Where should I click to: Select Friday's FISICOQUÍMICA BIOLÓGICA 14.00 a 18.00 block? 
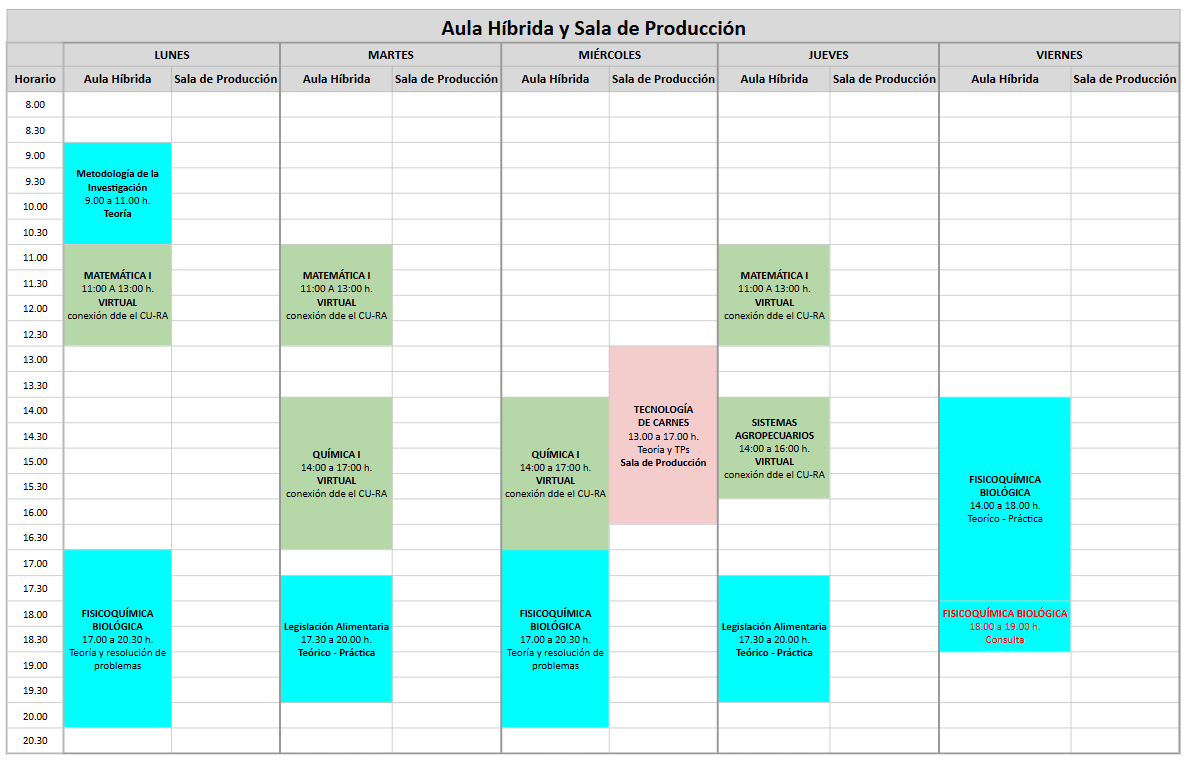(1005, 498)
